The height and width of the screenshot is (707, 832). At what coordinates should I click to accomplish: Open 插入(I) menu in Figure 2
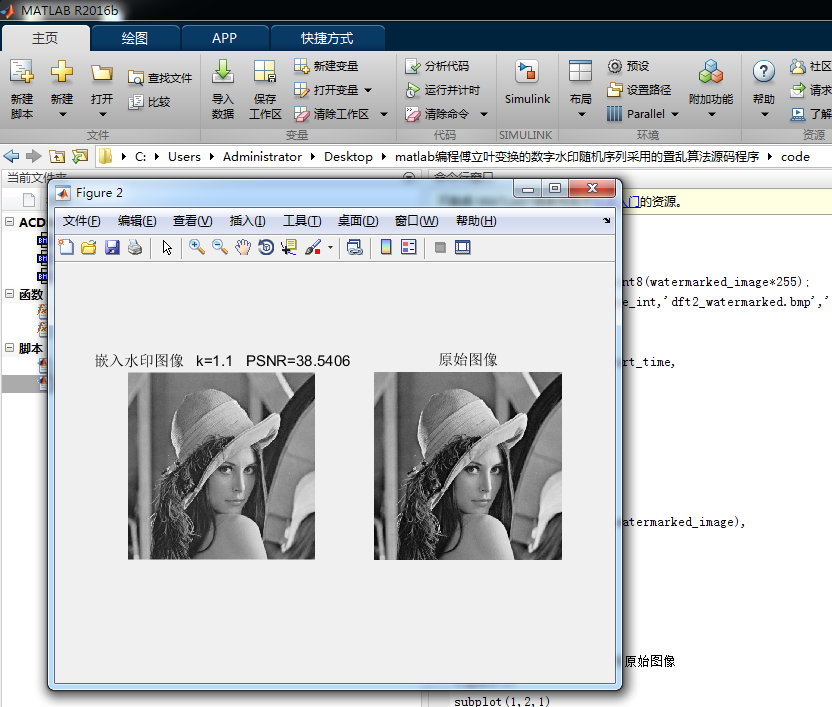click(247, 221)
